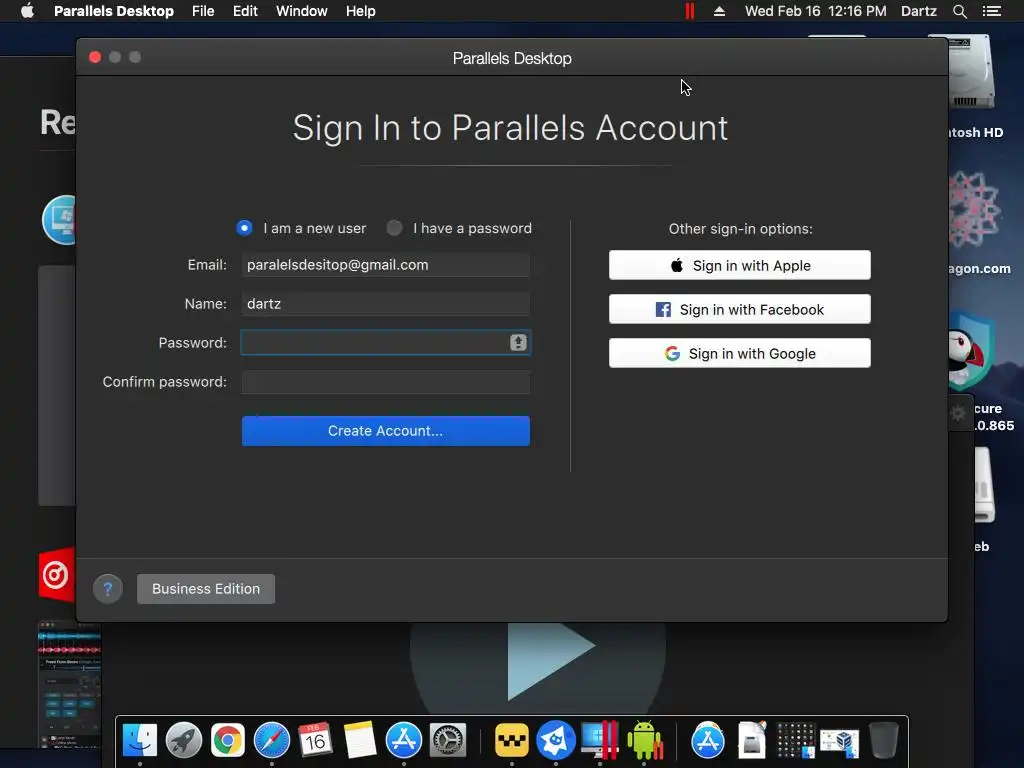The image size is (1024, 768).
Task: Close the Parallels Desktop sign-in window
Action: (95, 57)
